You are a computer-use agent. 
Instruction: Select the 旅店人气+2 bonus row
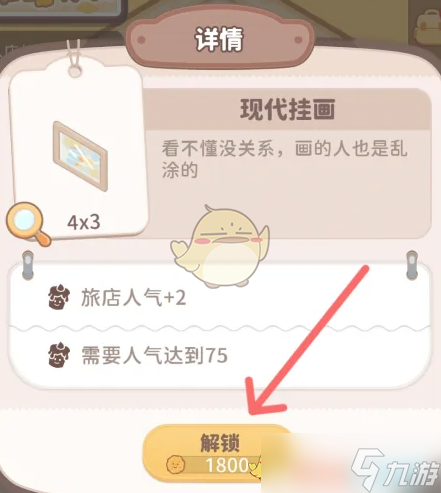(x=220, y=296)
